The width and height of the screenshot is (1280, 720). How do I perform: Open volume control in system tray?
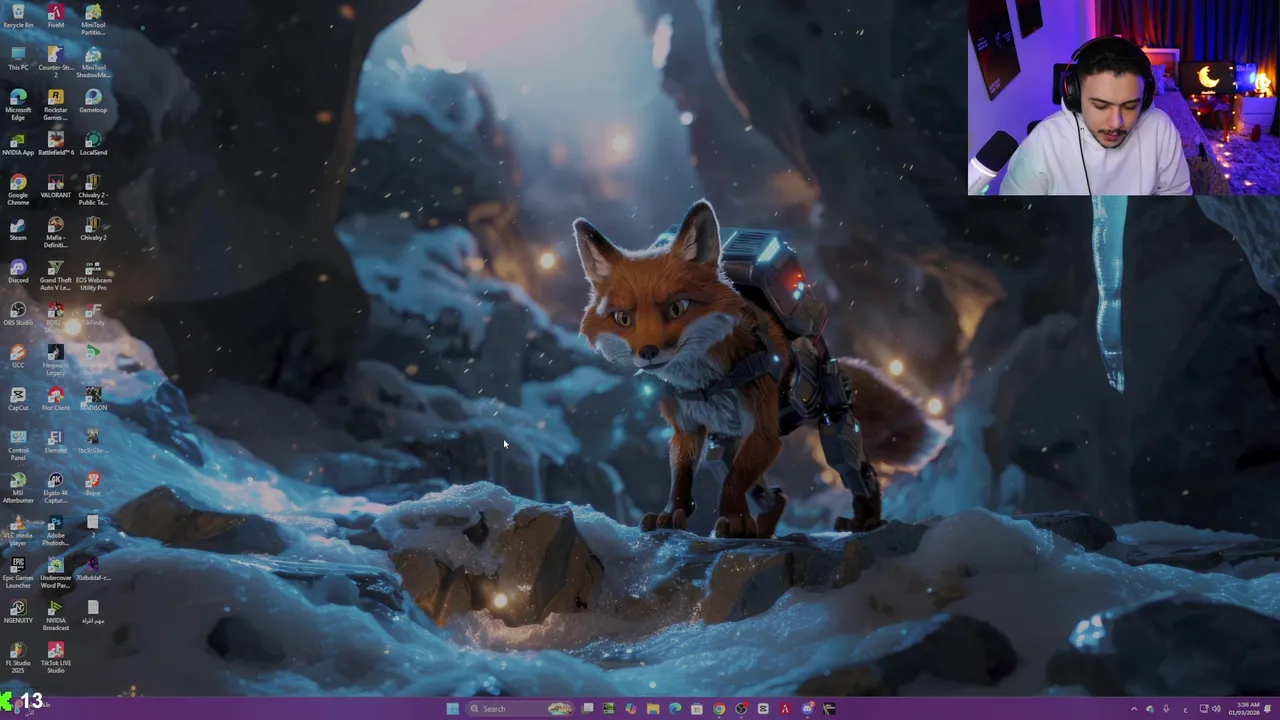point(1216,709)
